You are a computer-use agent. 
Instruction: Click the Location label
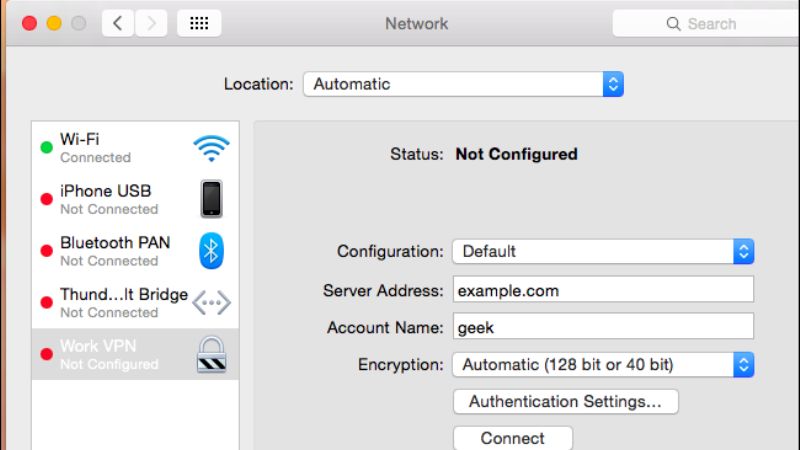coord(259,84)
